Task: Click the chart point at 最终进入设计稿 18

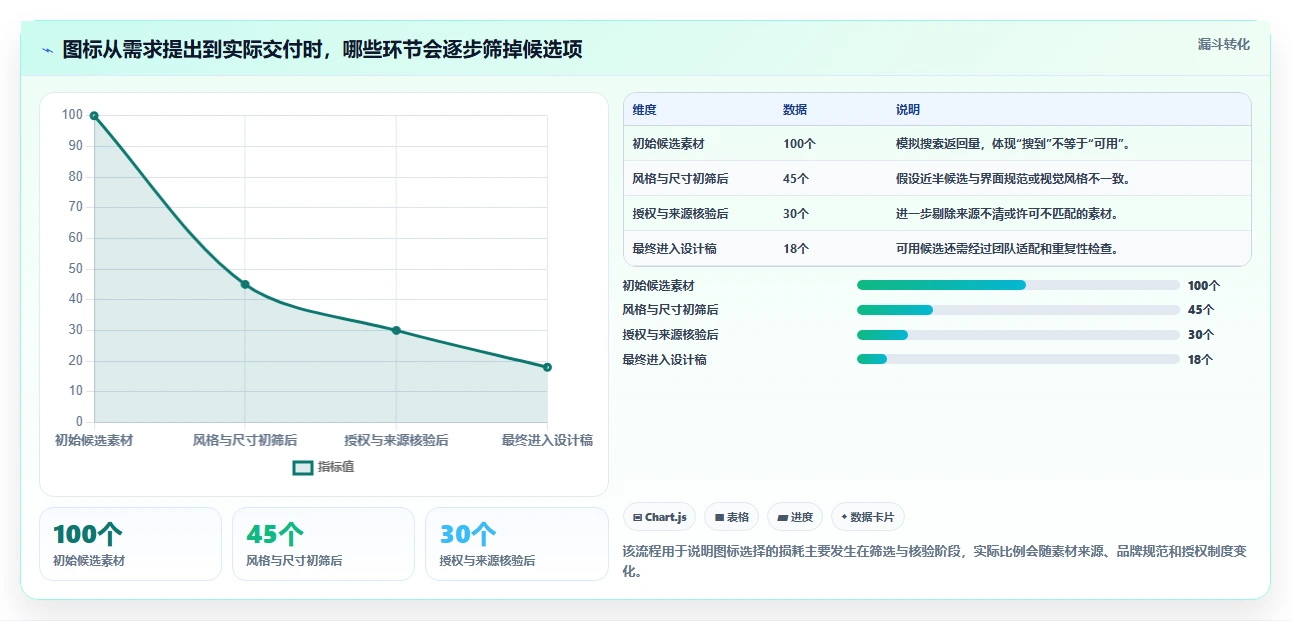Action: point(547,367)
